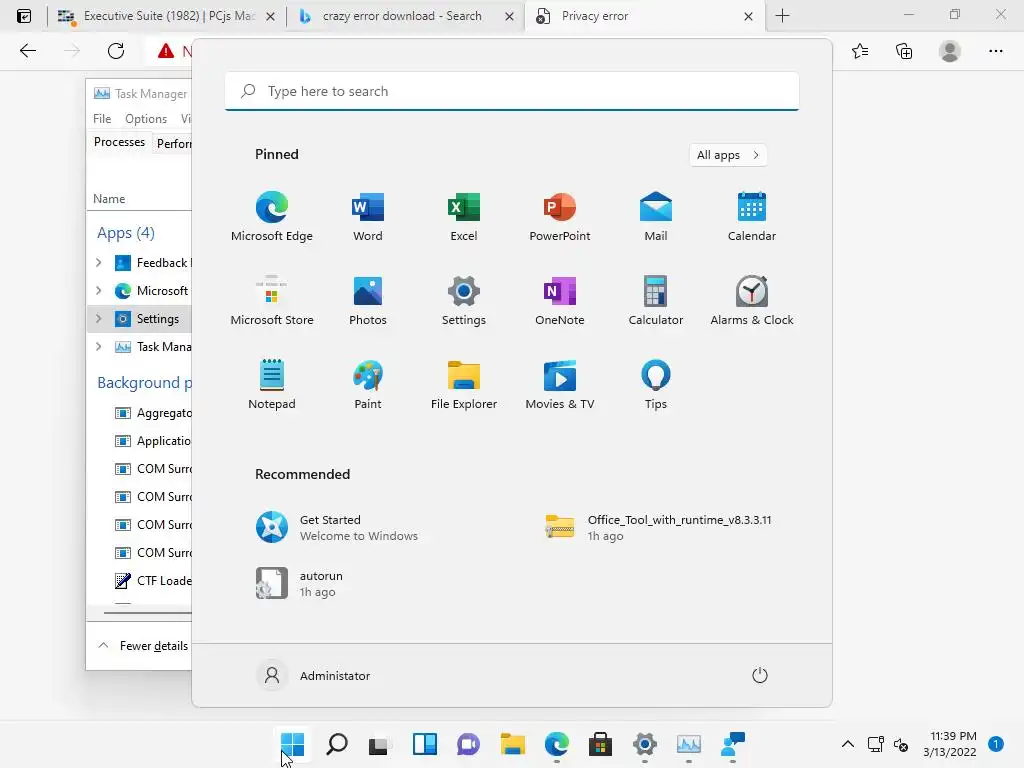Open File Explorer from pinned apps
The image size is (1024, 768).
pyautogui.click(x=464, y=385)
